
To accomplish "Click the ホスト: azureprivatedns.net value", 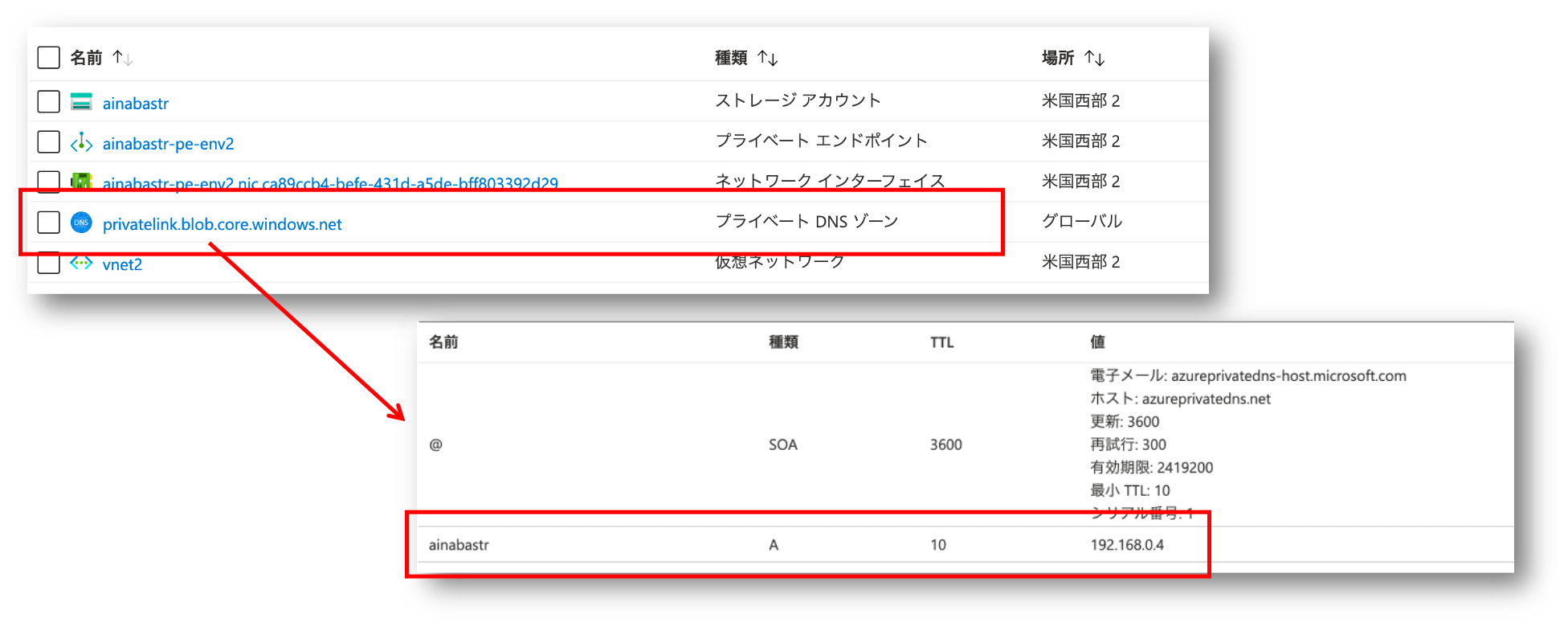I will coord(1180,399).
